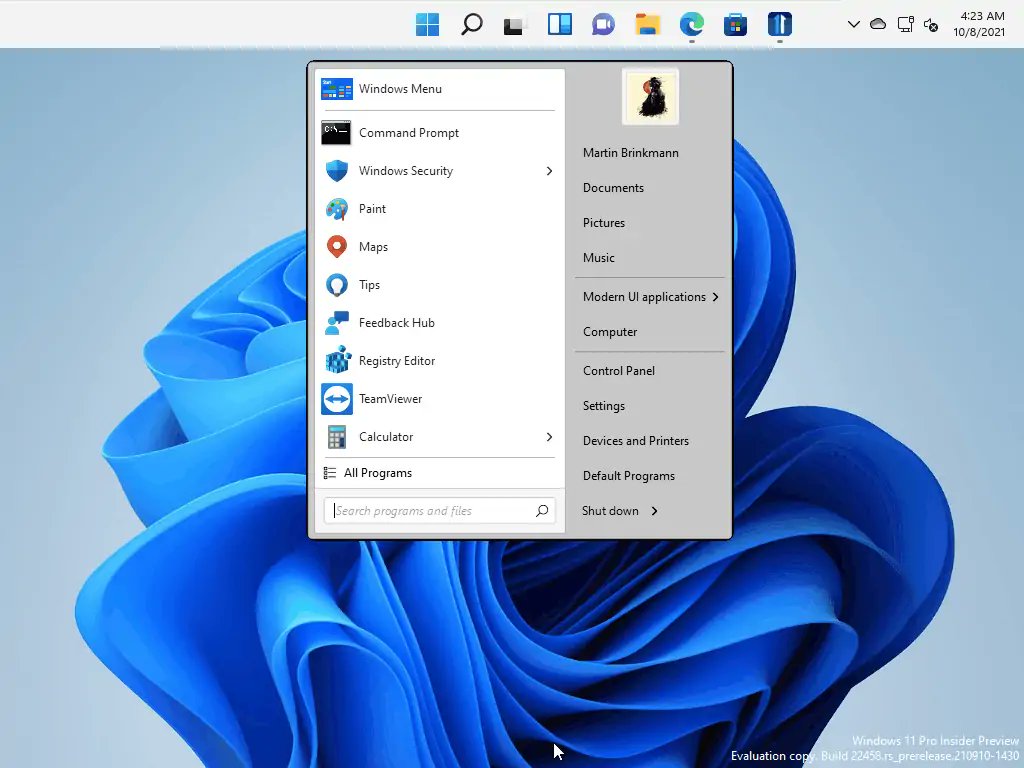The height and width of the screenshot is (768, 1024).
Task: Show hidden tray icons chevron
Action: [854, 24]
